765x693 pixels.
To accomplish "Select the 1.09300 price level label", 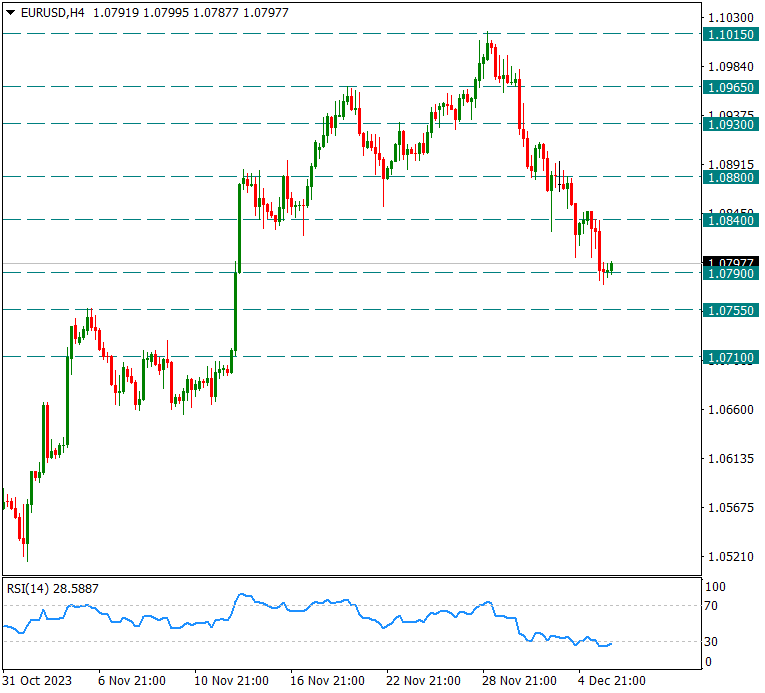I will pos(730,124).
